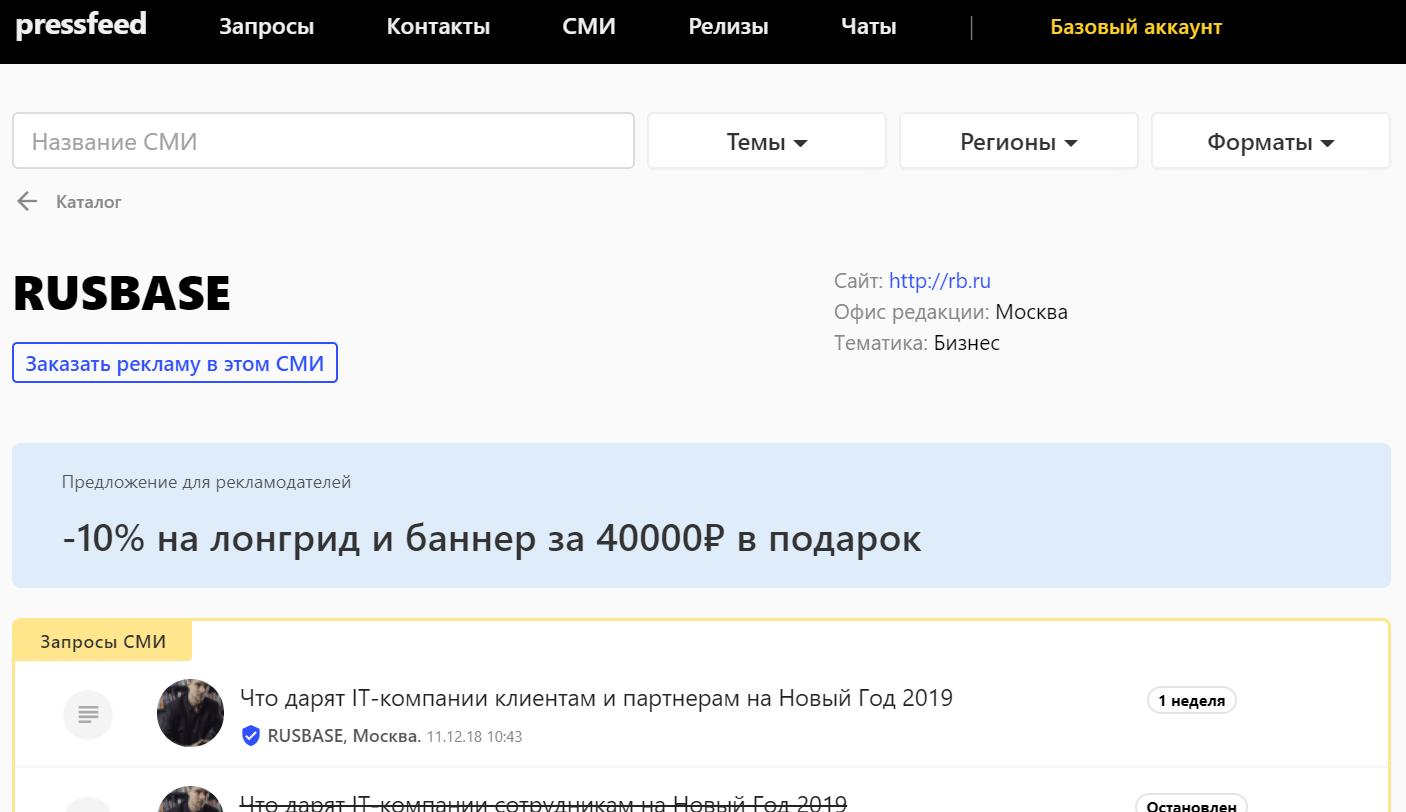
Task: Open the Контакты menu item
Action: [x=438, y=27]
